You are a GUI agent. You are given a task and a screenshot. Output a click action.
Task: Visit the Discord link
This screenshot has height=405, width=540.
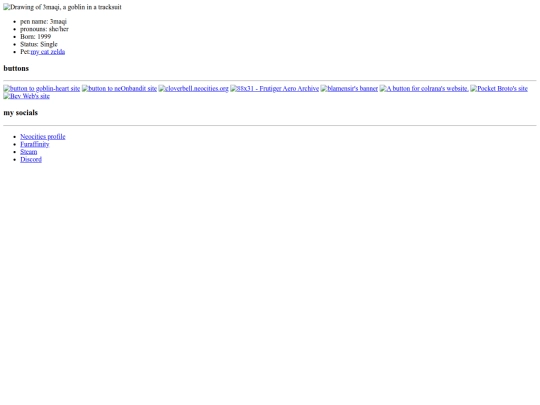(x=31, y=159)
